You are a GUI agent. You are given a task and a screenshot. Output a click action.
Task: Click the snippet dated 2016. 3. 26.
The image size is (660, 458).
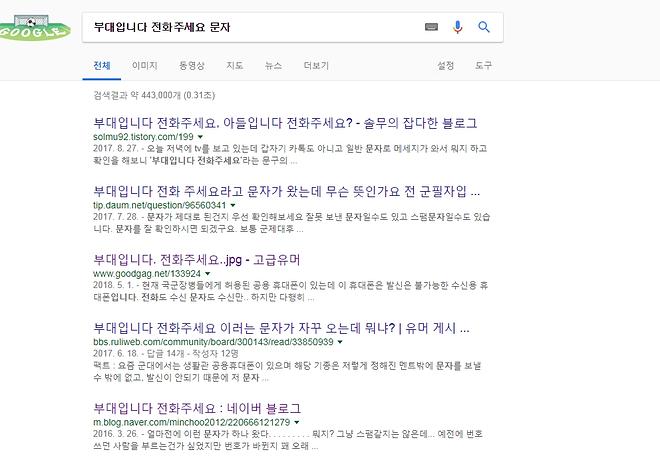pos(288,440)
